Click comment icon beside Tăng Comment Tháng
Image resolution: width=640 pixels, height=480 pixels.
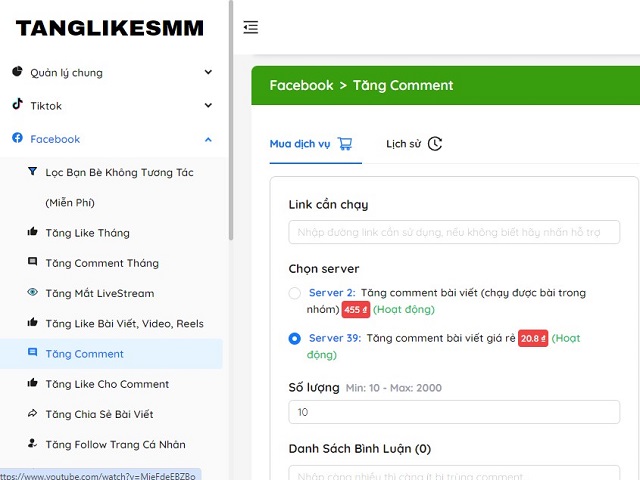(x=32, y=262)
